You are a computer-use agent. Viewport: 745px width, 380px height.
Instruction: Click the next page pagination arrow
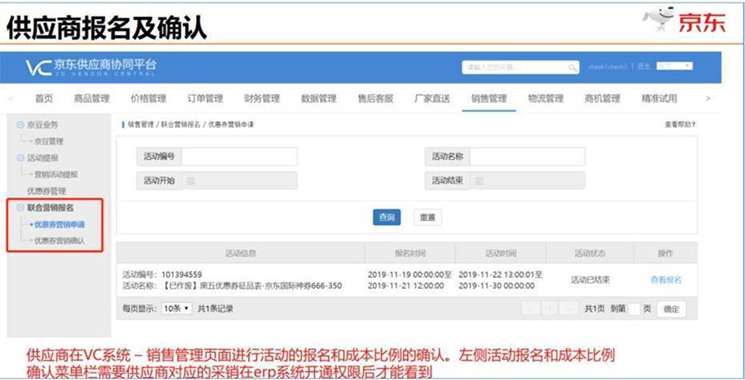[x=569, y=309]
